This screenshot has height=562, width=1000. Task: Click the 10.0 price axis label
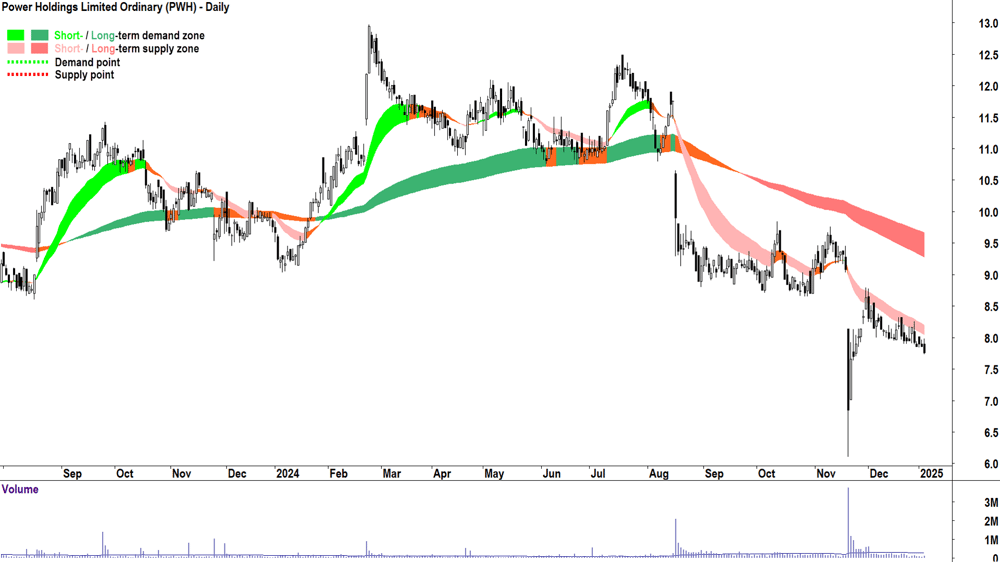tap(989, 213)
